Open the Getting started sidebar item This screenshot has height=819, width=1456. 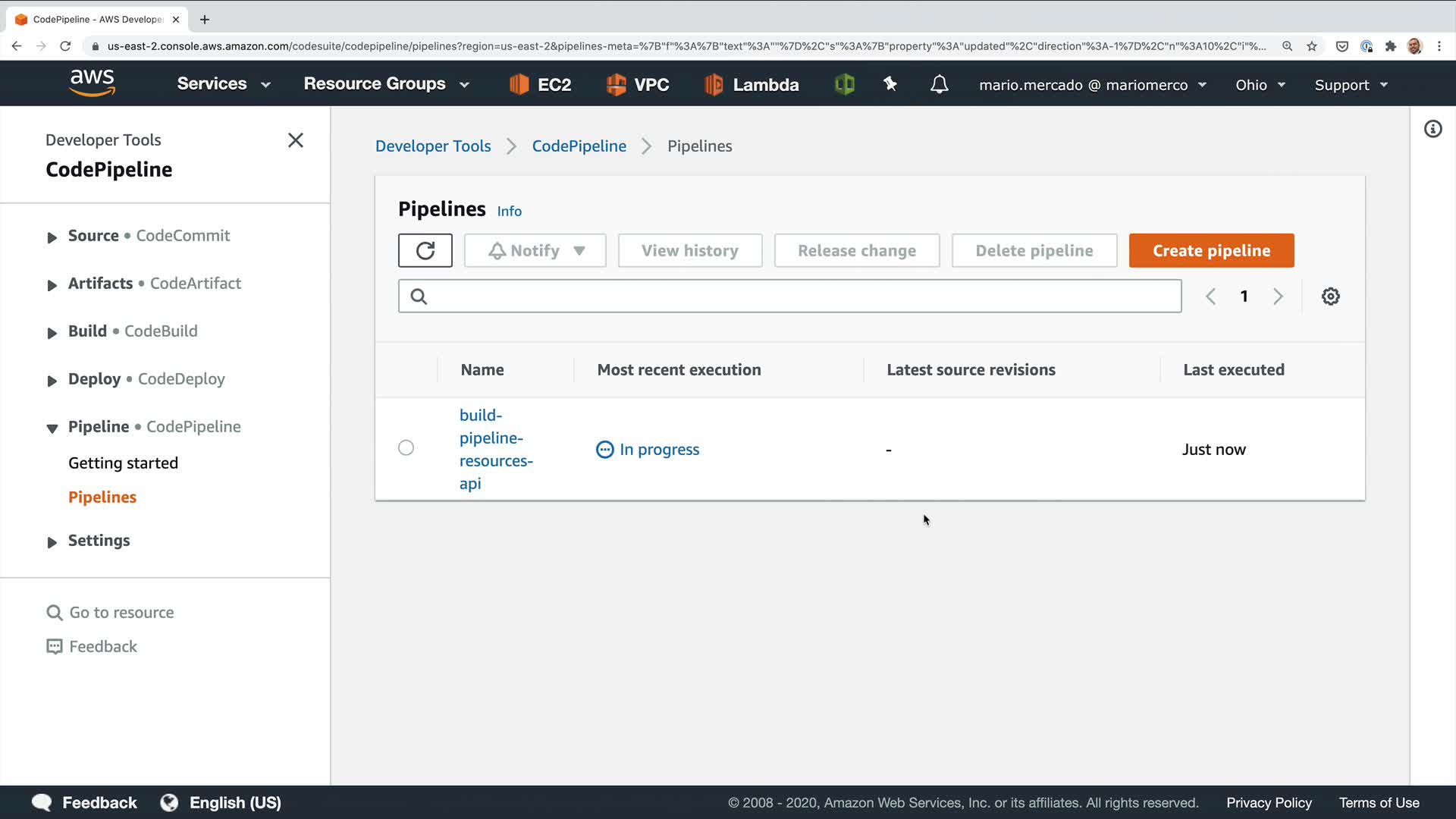point(123,463)
